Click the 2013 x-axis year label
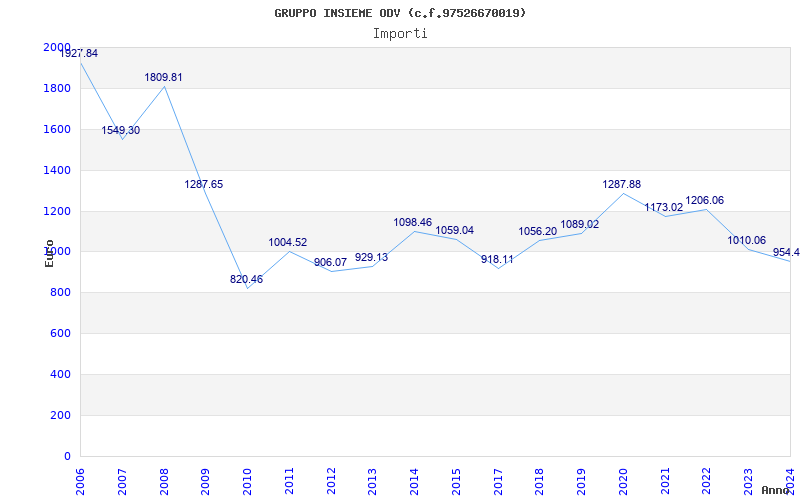800x500 pixels. click(373, 482)
